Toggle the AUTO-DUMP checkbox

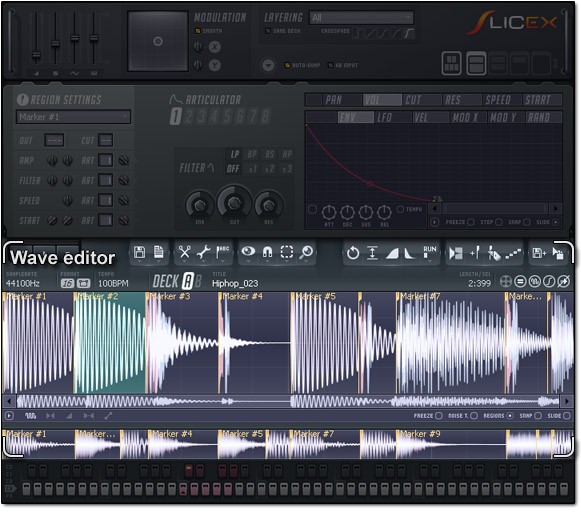(287, 65)
